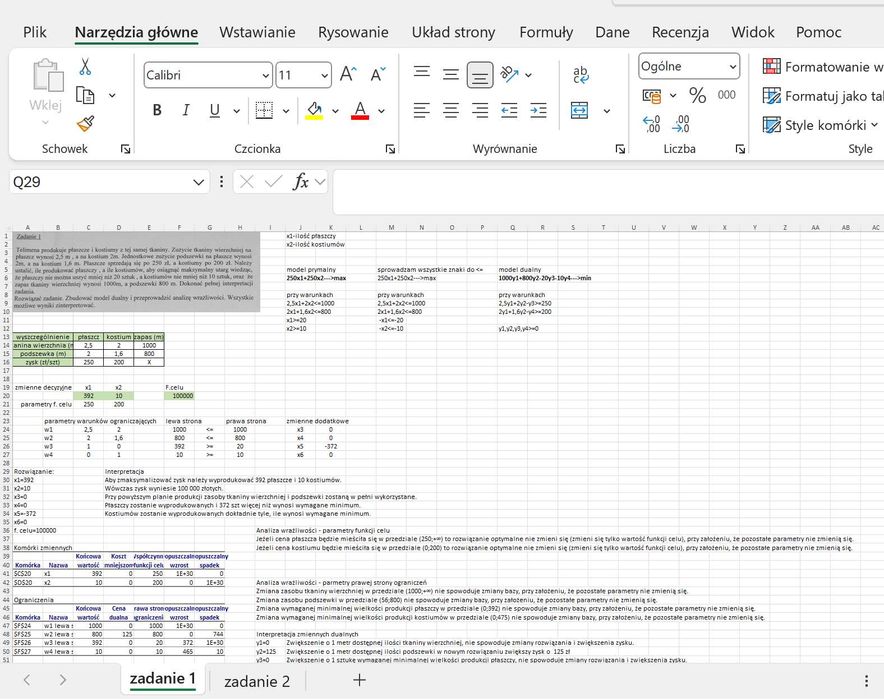Switch to the Układ strony tab
This screenshot has height=699, width=884.
pyautogui.click(x=453, y=32)
